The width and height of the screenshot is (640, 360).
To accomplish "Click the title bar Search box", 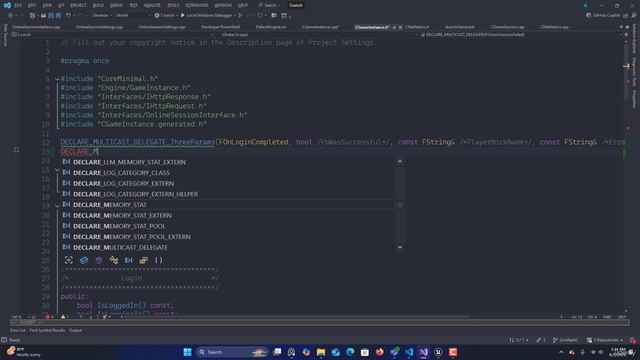I will click(x=269, y=5).
